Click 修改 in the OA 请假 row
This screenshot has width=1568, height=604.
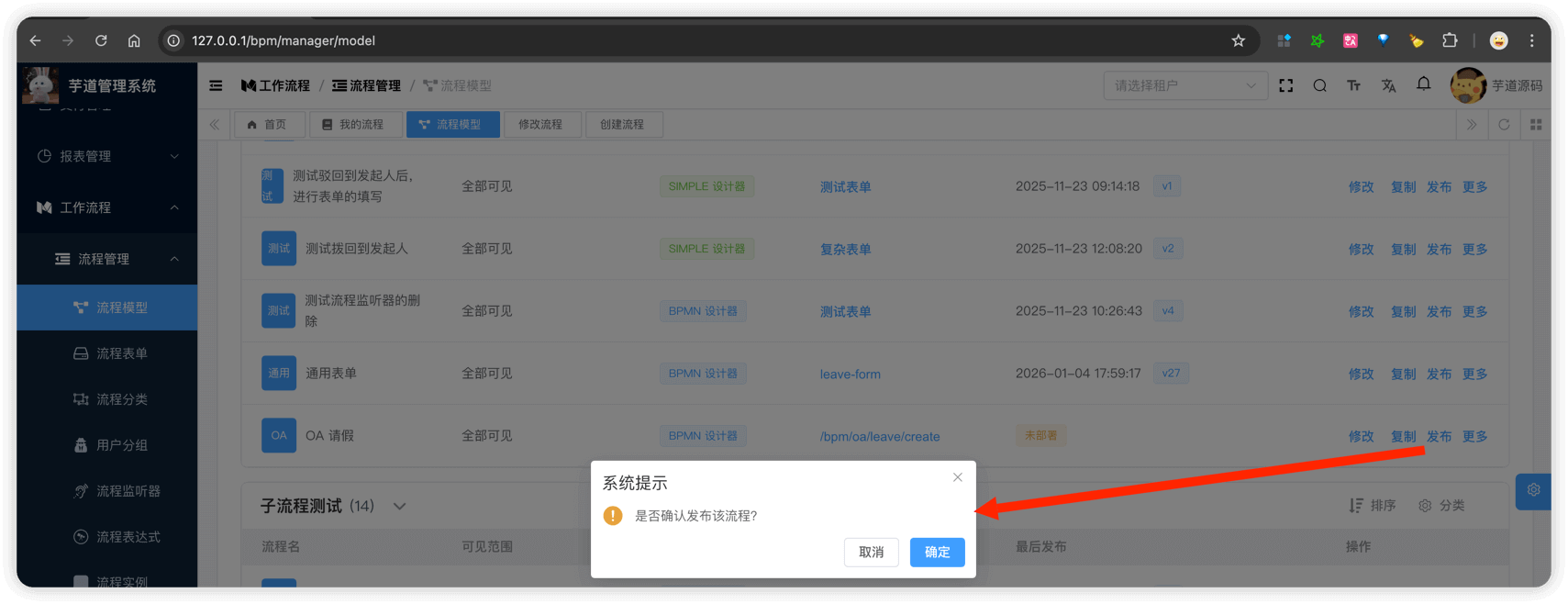[1361, 436]
